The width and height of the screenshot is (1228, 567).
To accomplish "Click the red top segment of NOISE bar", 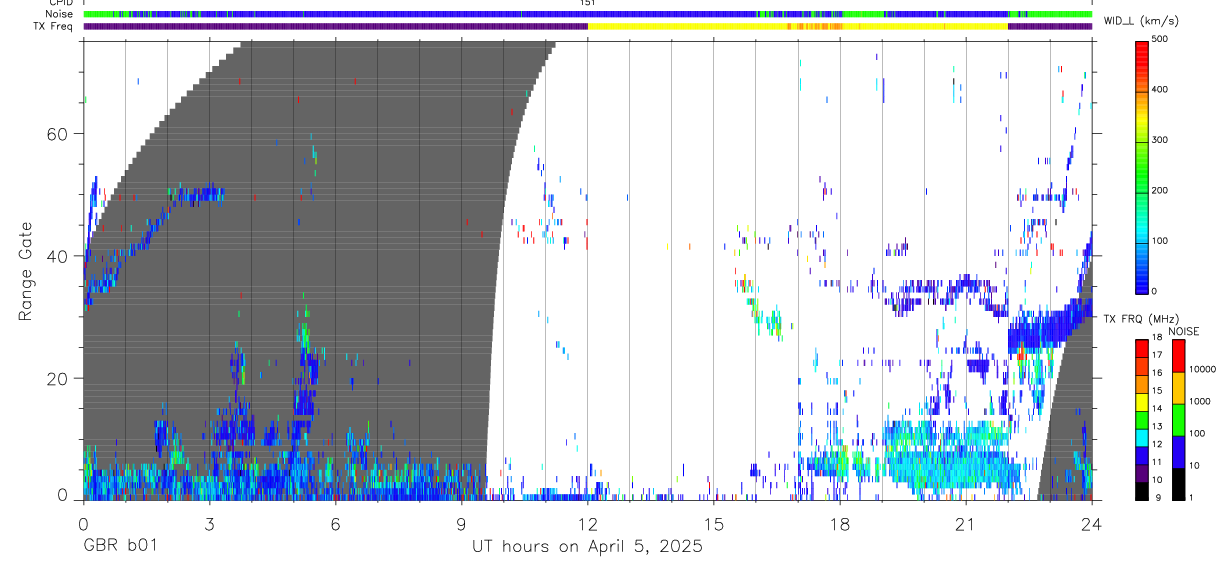I will click(x=1178, y=355).
